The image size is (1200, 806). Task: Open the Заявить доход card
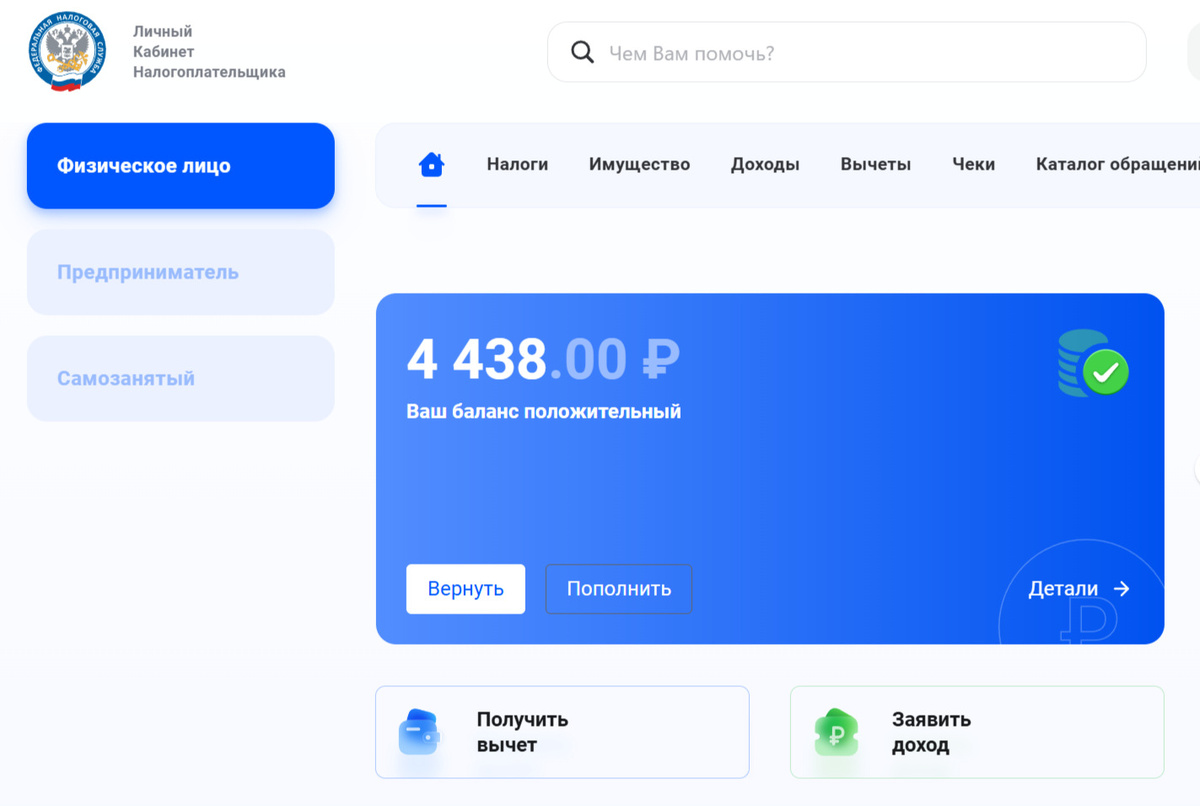click(977, 732)
